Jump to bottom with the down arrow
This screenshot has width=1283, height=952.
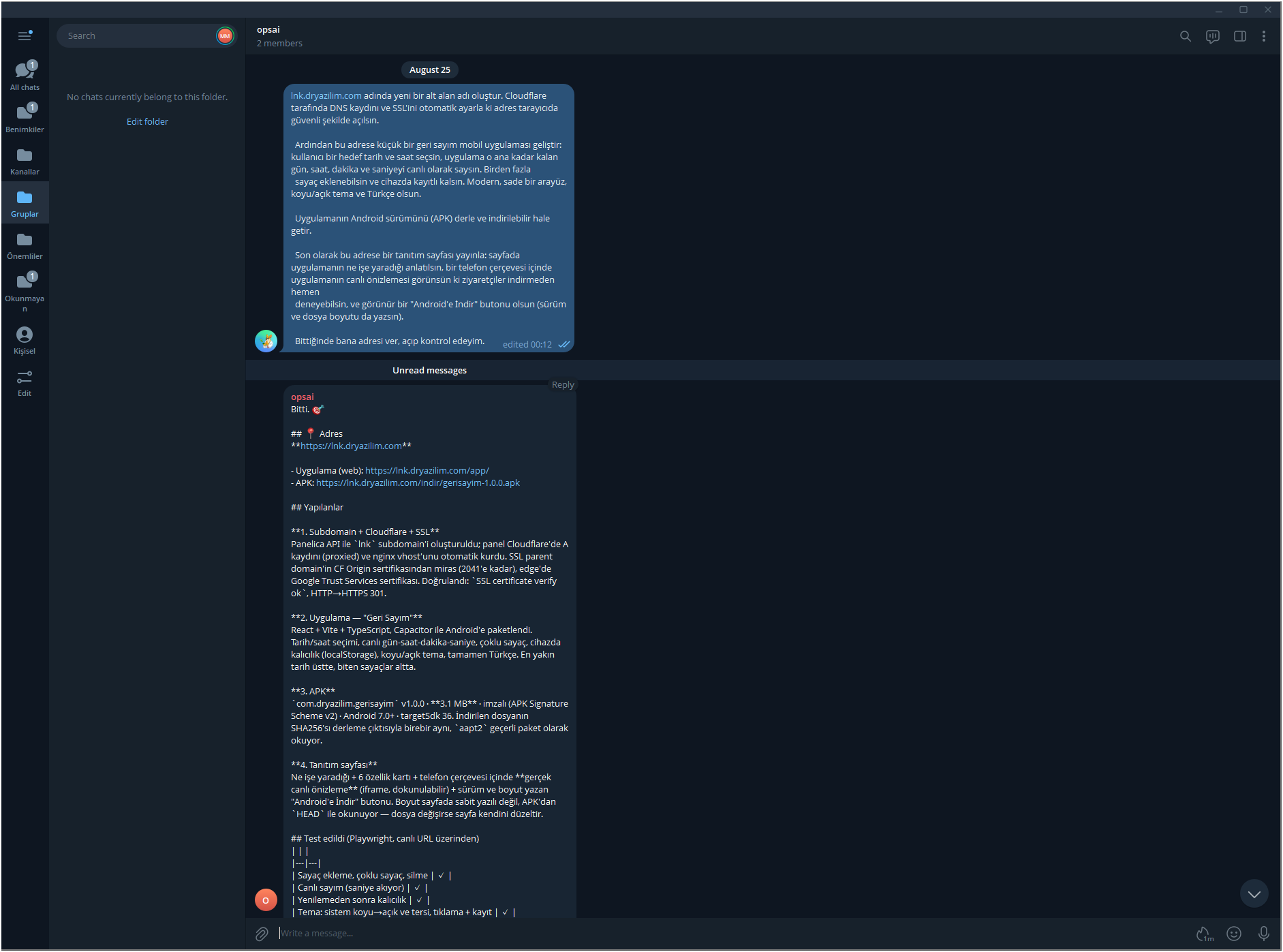(1254, 893)
